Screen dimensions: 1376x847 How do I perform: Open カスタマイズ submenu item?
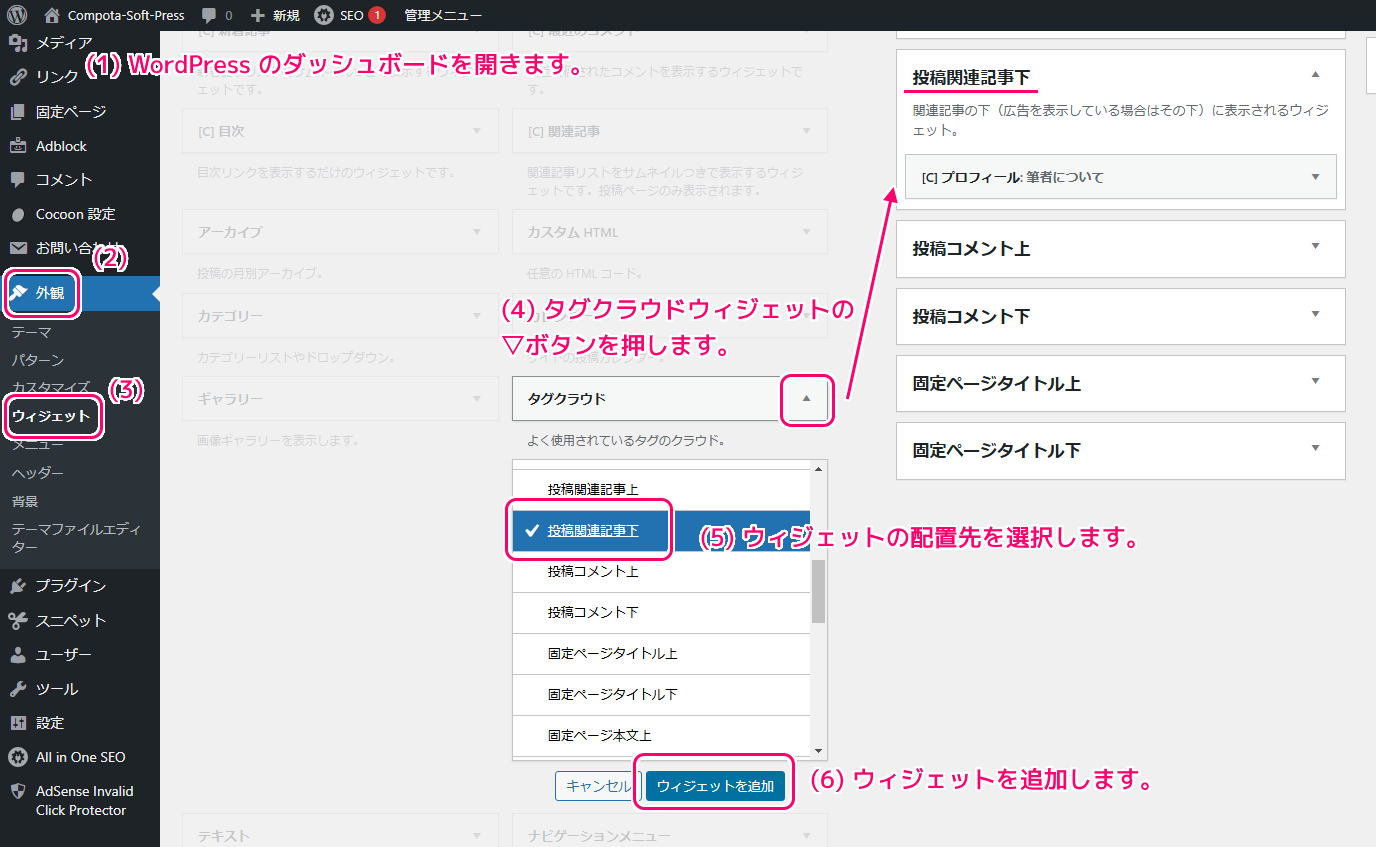click(x=51, y=387)
